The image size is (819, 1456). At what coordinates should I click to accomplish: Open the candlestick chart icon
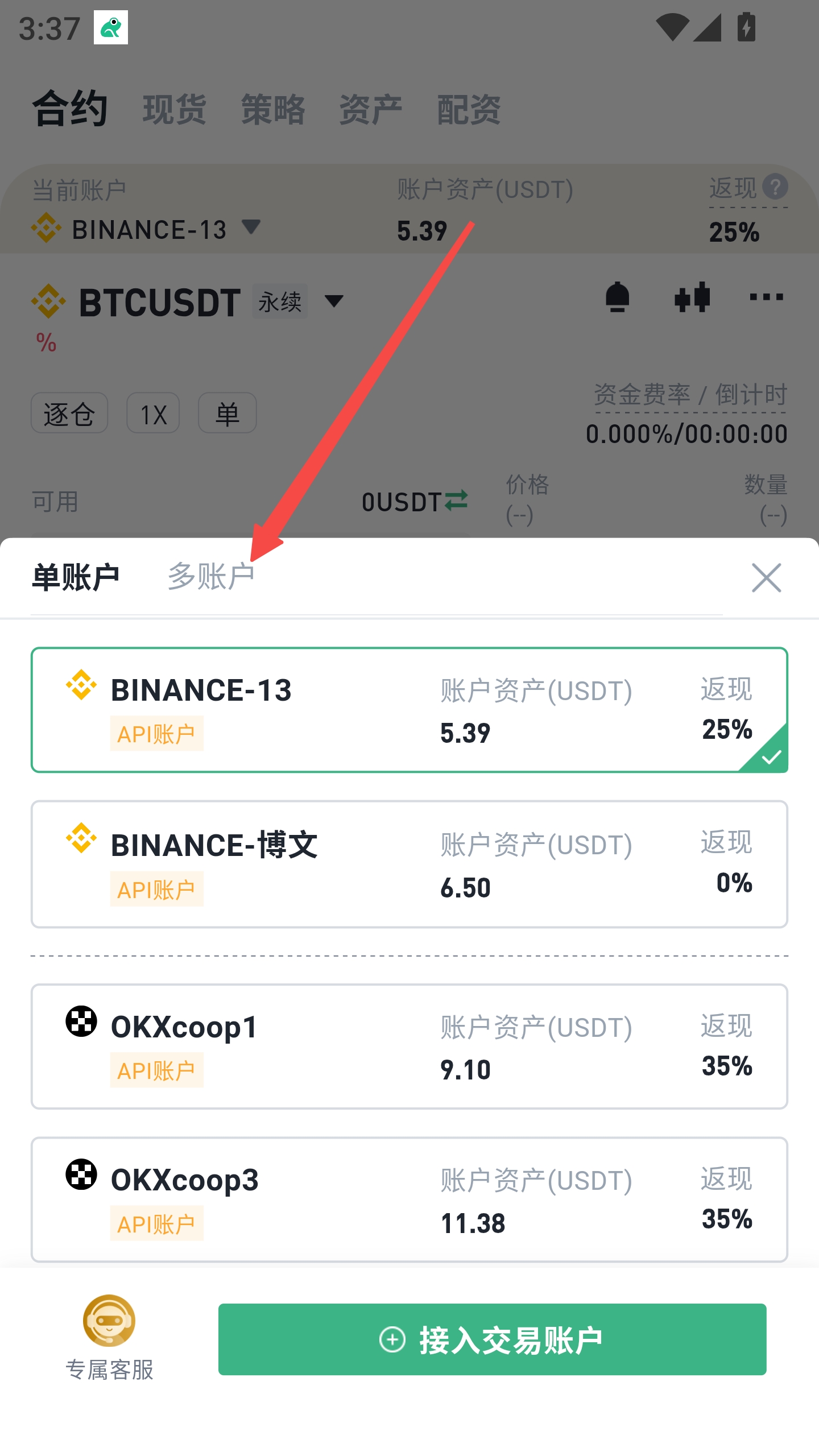click(692, 297)
